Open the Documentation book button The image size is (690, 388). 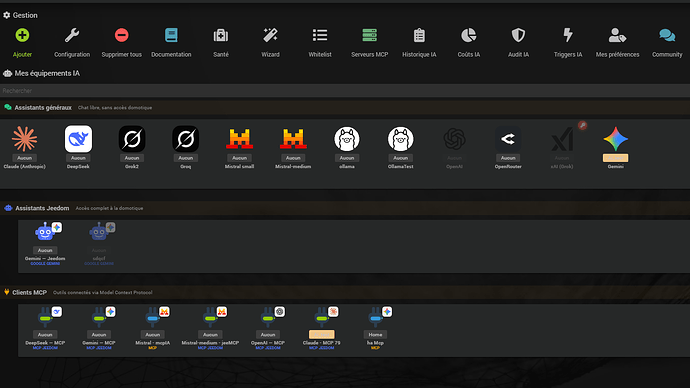pos(171,35)
